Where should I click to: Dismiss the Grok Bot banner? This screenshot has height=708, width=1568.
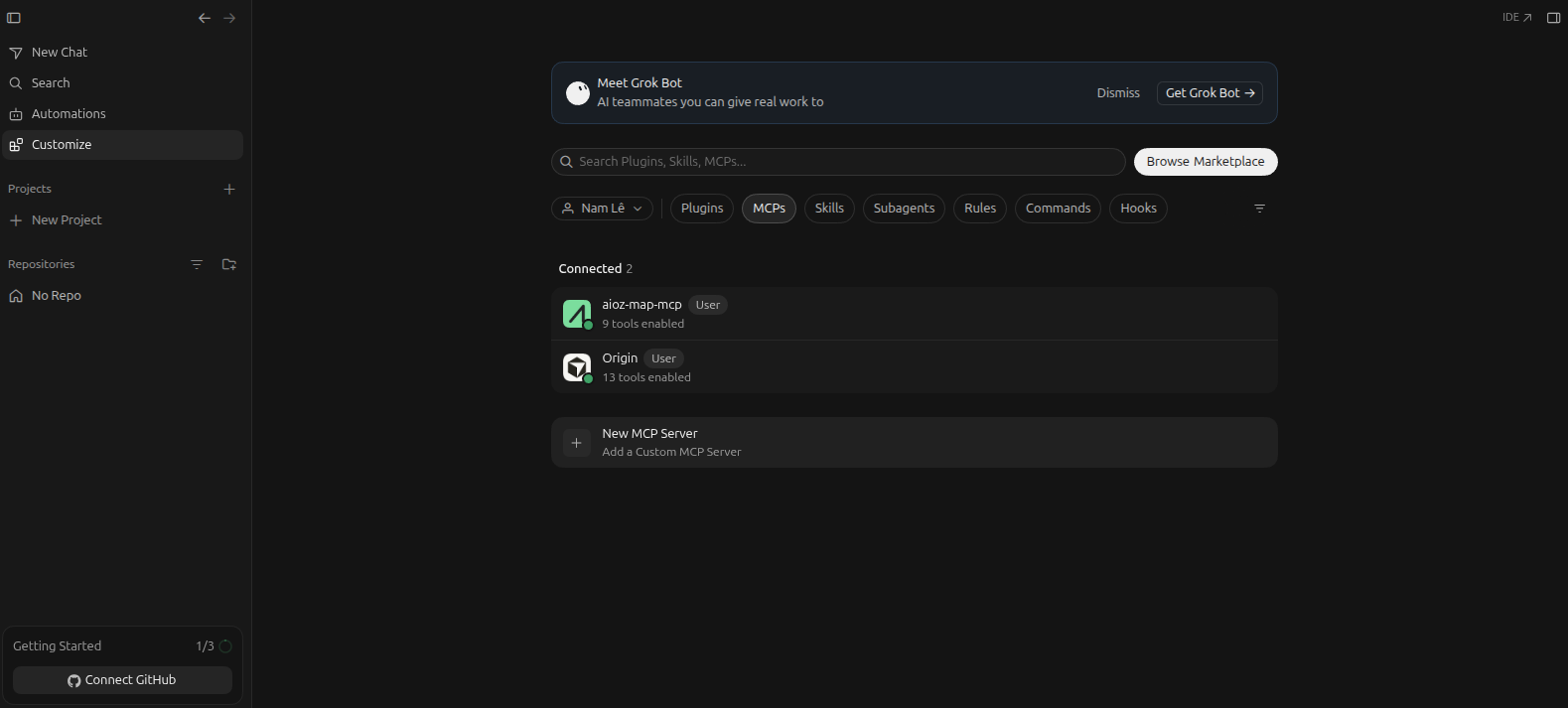point(1118,93)
